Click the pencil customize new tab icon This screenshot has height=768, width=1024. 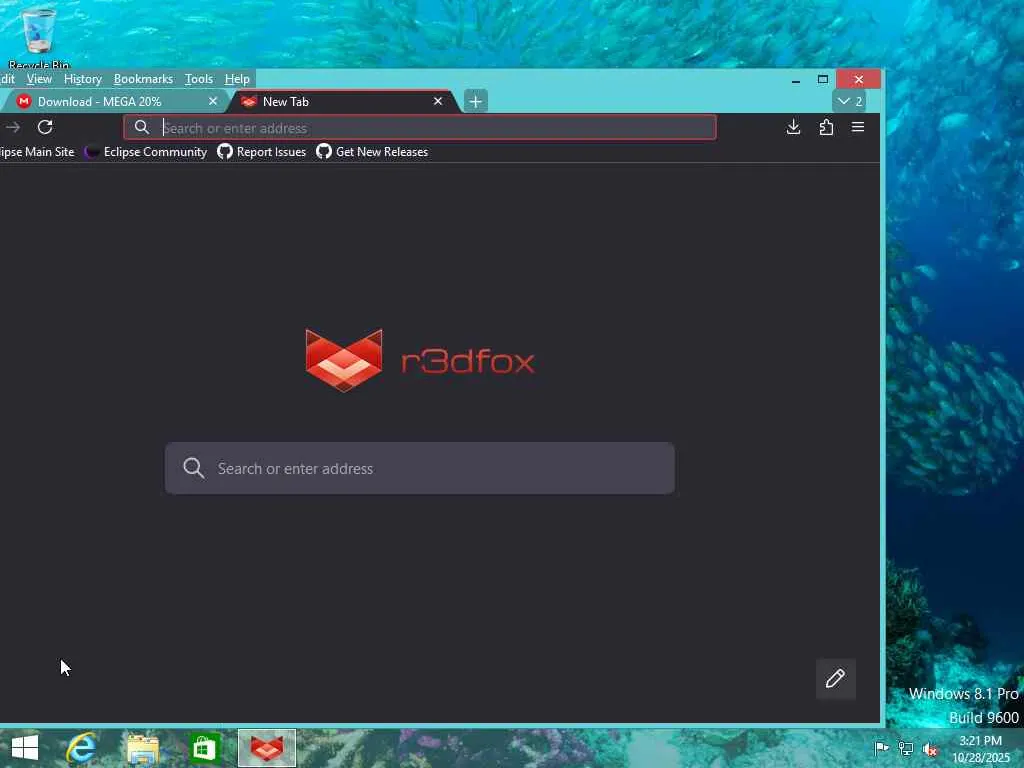[x=835, y=679]
